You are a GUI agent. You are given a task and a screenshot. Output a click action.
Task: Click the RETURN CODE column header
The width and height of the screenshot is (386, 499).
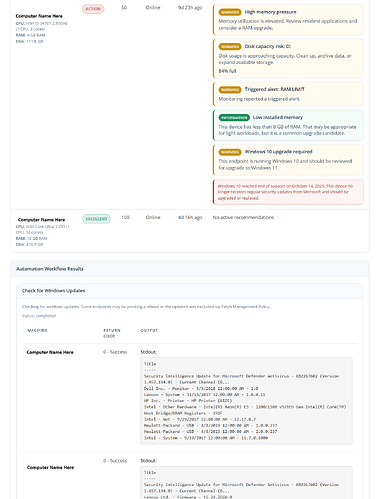112,333
